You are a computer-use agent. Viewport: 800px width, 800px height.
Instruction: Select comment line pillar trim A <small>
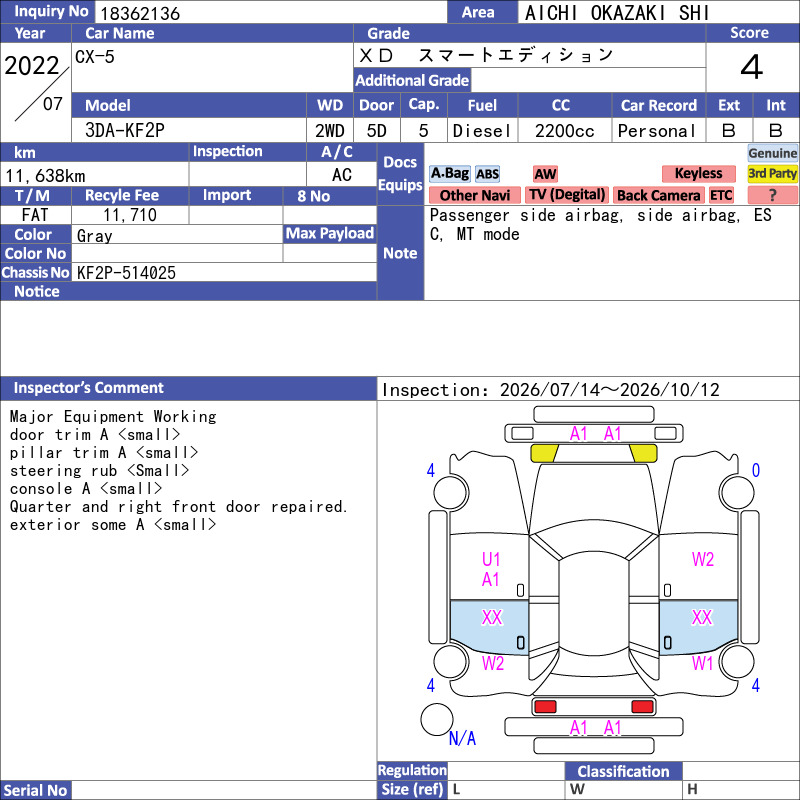click(104, 453)
